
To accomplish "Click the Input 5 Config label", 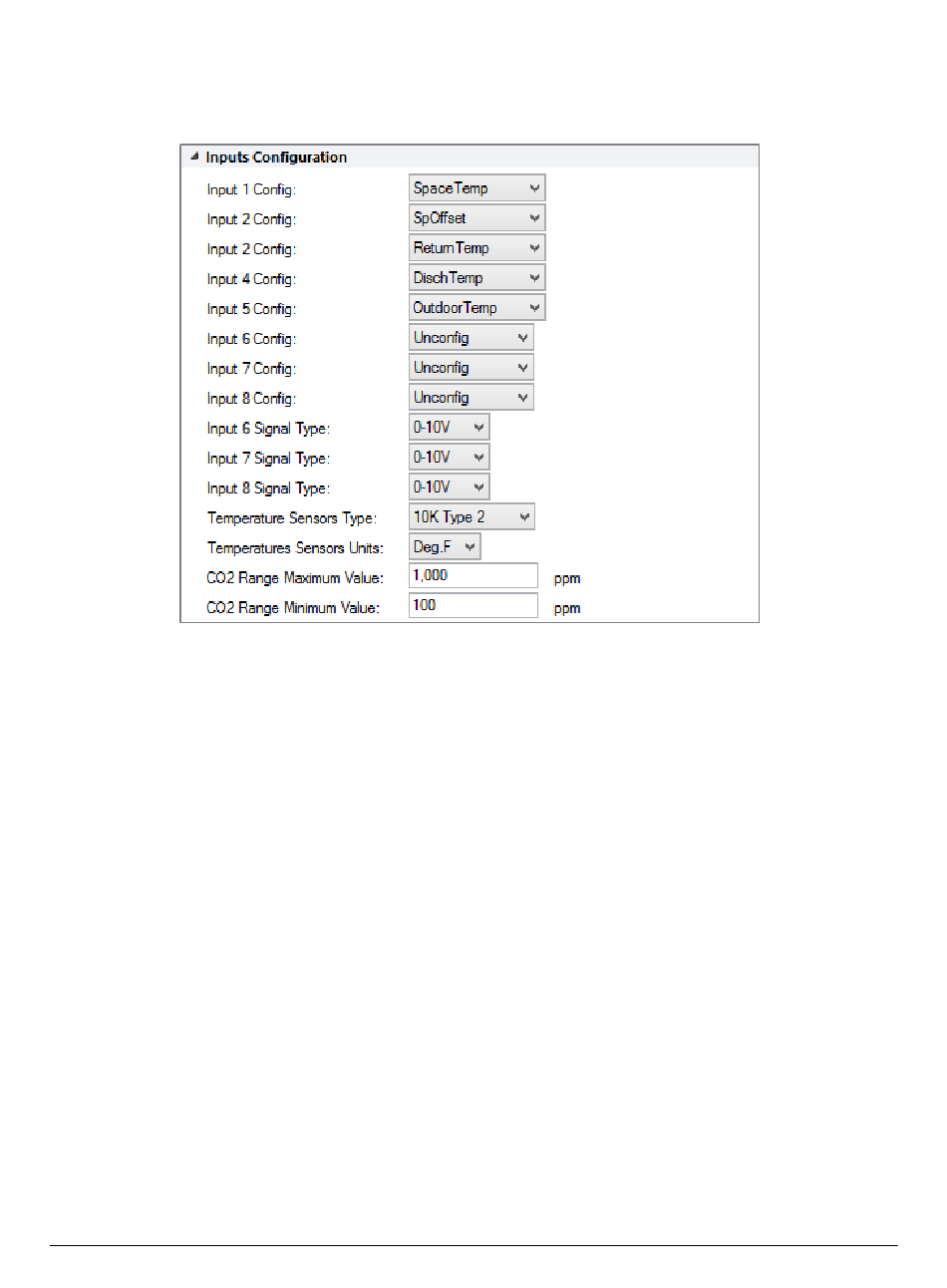I will tap(251, 309).
